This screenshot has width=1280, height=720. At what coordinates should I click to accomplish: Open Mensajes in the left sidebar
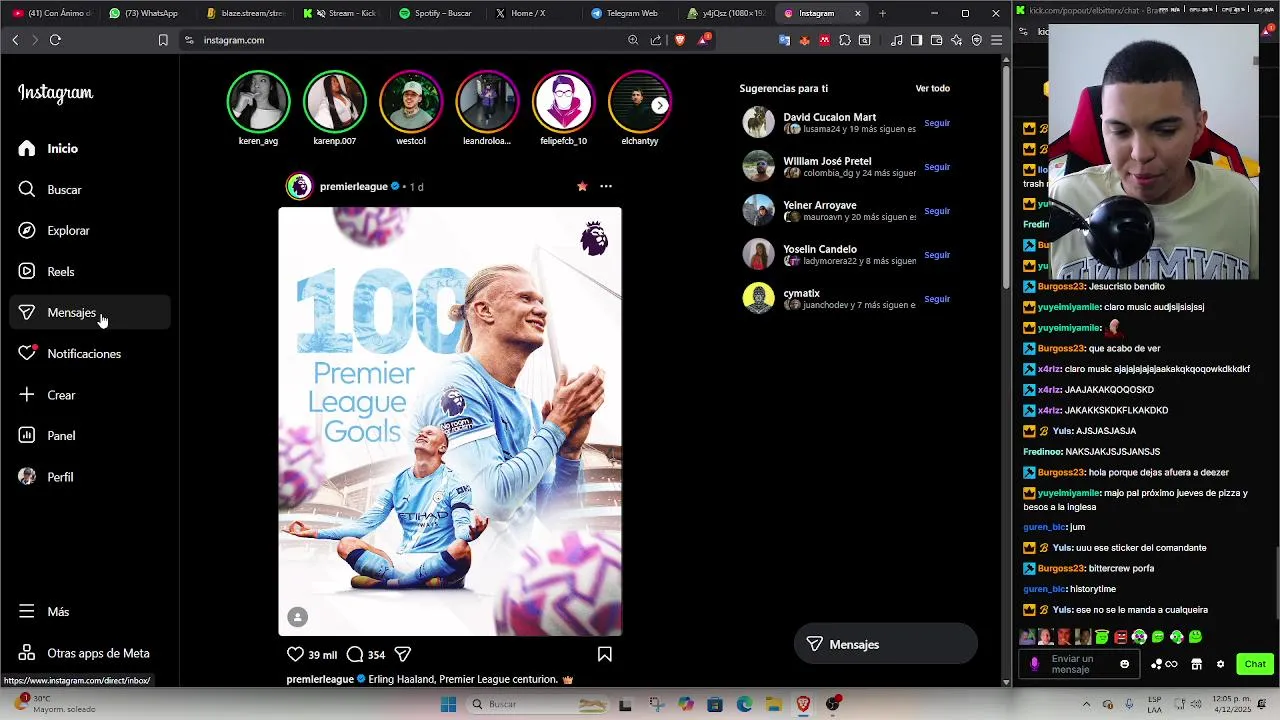pyautogui.click(x=90, y=312)
